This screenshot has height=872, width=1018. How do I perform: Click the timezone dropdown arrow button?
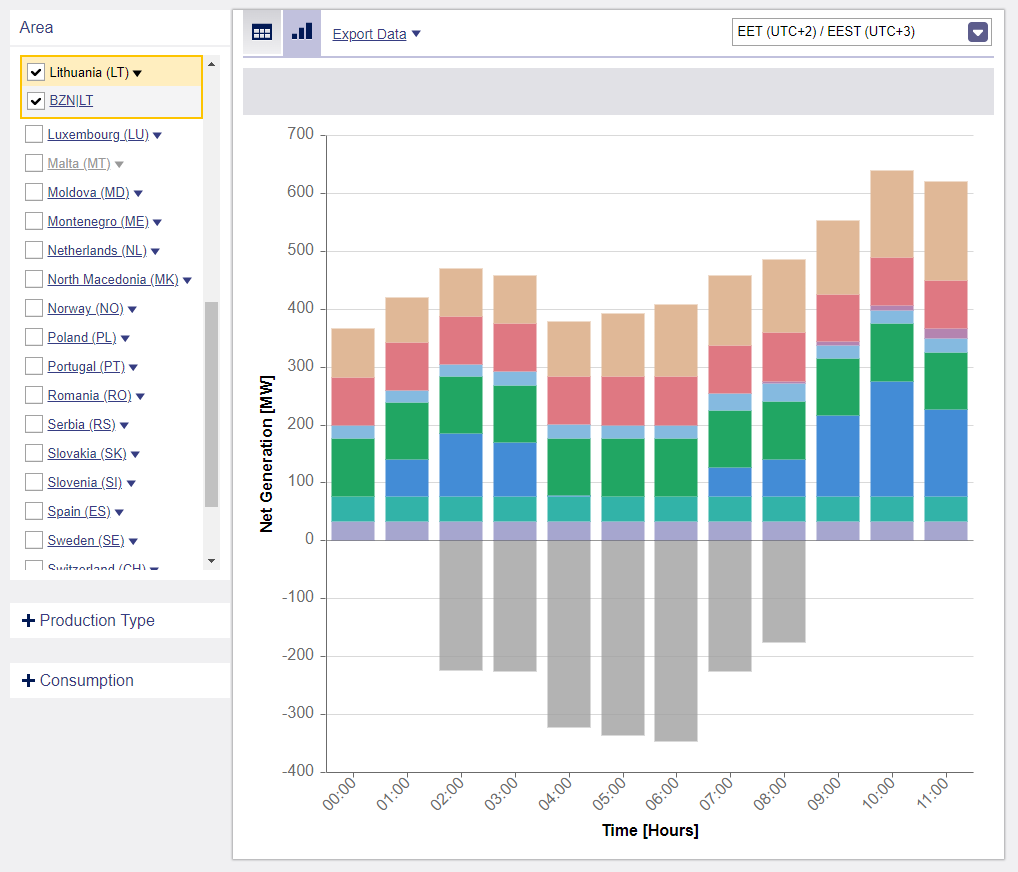click(x=978, y=32)
